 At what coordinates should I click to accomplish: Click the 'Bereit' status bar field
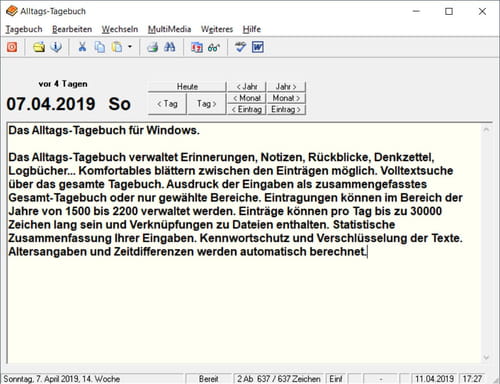(x=208, y=379)
